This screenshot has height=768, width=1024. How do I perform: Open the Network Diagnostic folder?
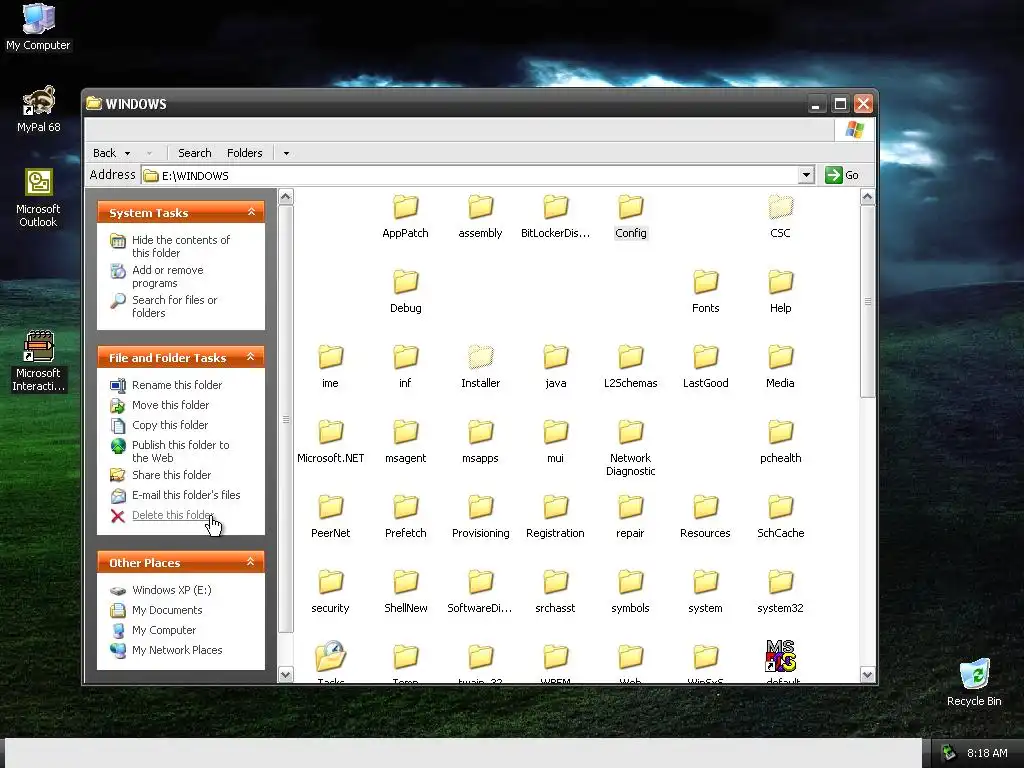click(x=630, y=449)
